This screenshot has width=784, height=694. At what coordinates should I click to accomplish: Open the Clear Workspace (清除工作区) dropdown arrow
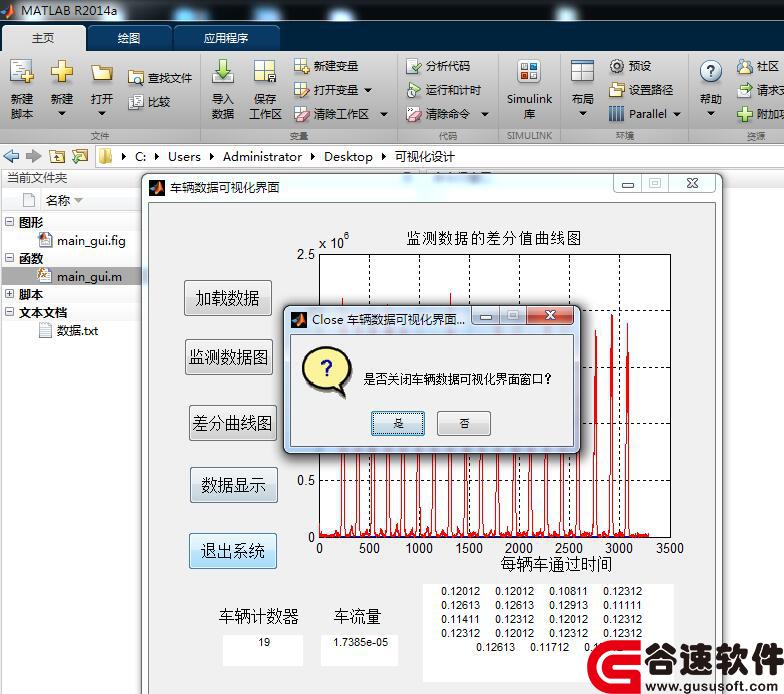384,114
